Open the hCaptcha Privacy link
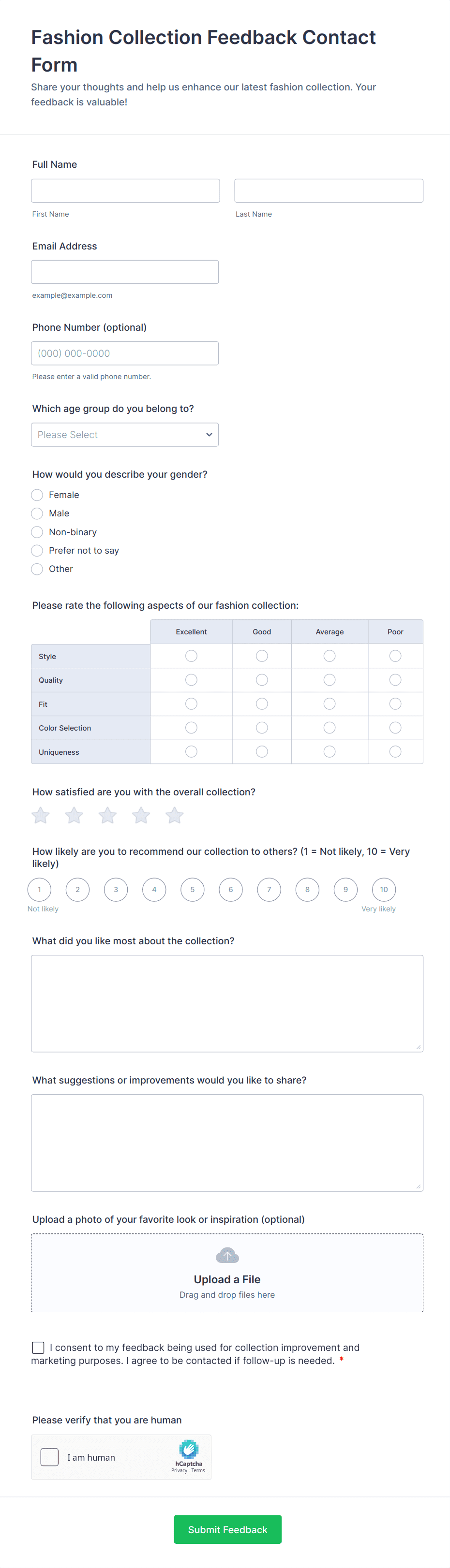The width and height of the screenshot is (450, 1568). (x=179, y=1471)
